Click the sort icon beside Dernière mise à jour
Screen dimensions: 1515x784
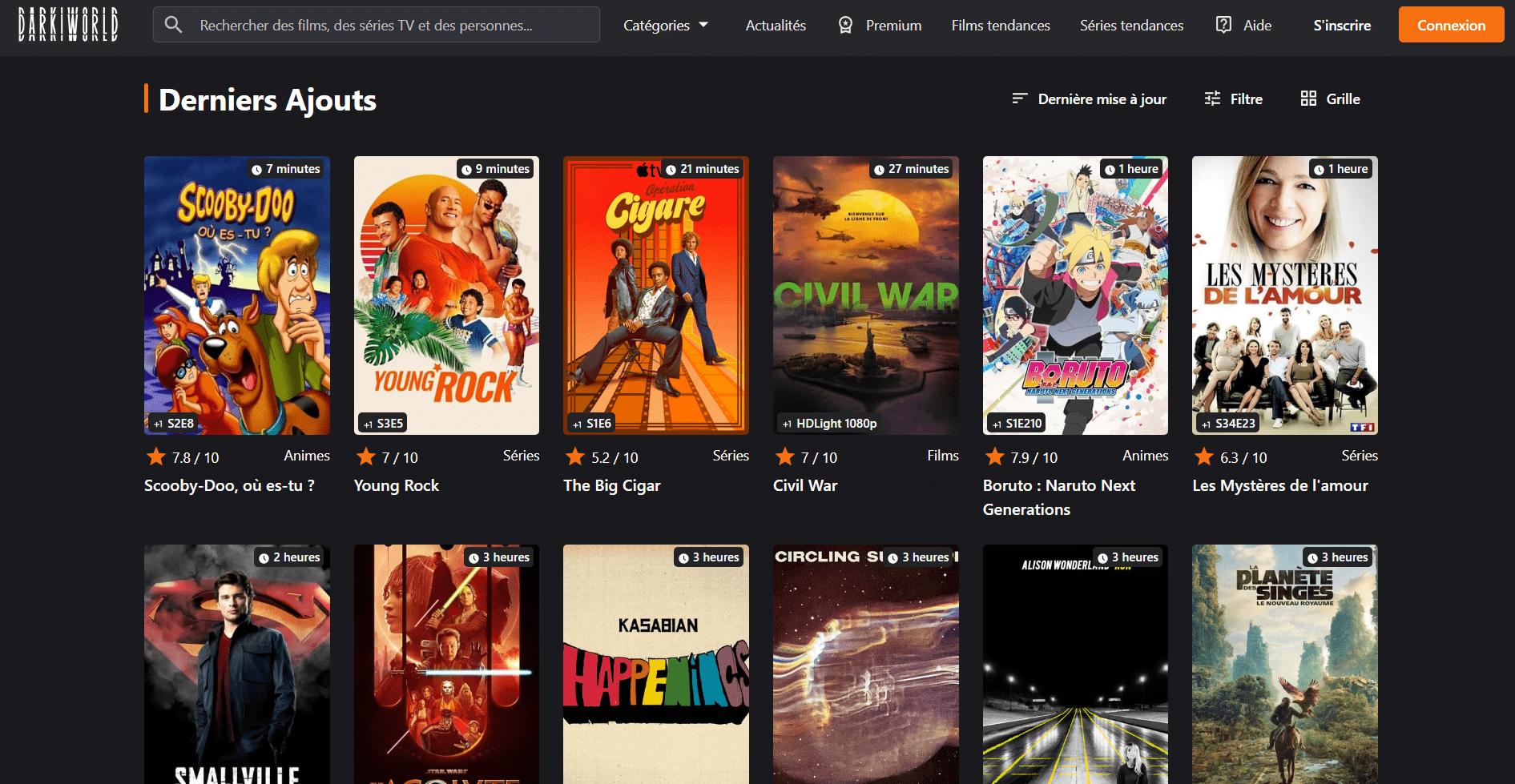1019,99
